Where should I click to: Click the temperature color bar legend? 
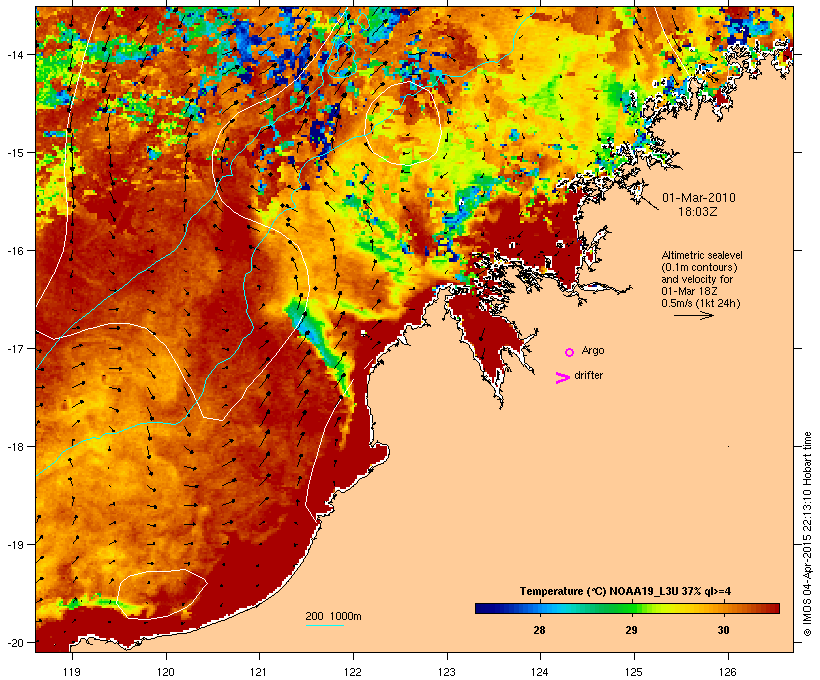[628, 608]
